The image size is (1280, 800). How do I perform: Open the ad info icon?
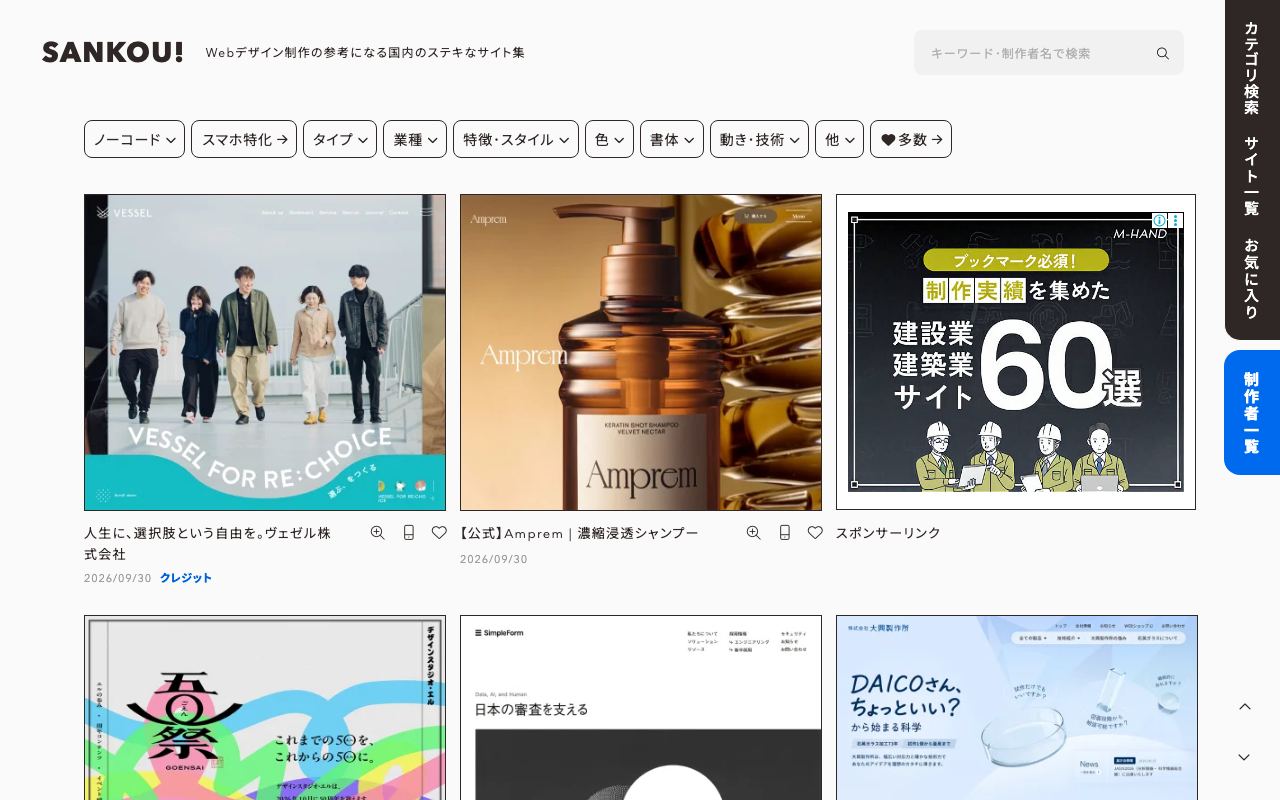[1159, 220]
